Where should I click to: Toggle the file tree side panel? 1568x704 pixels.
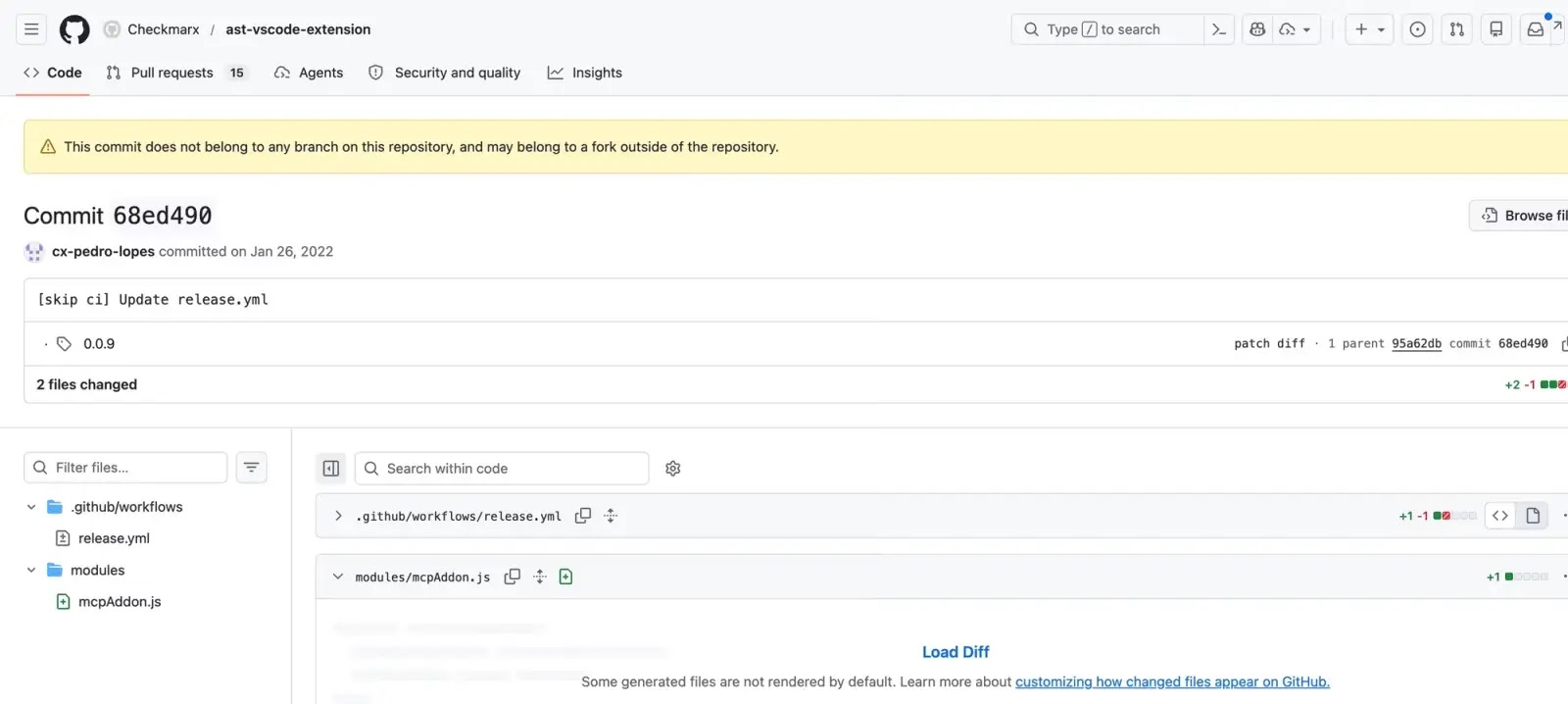pos(331,469)
